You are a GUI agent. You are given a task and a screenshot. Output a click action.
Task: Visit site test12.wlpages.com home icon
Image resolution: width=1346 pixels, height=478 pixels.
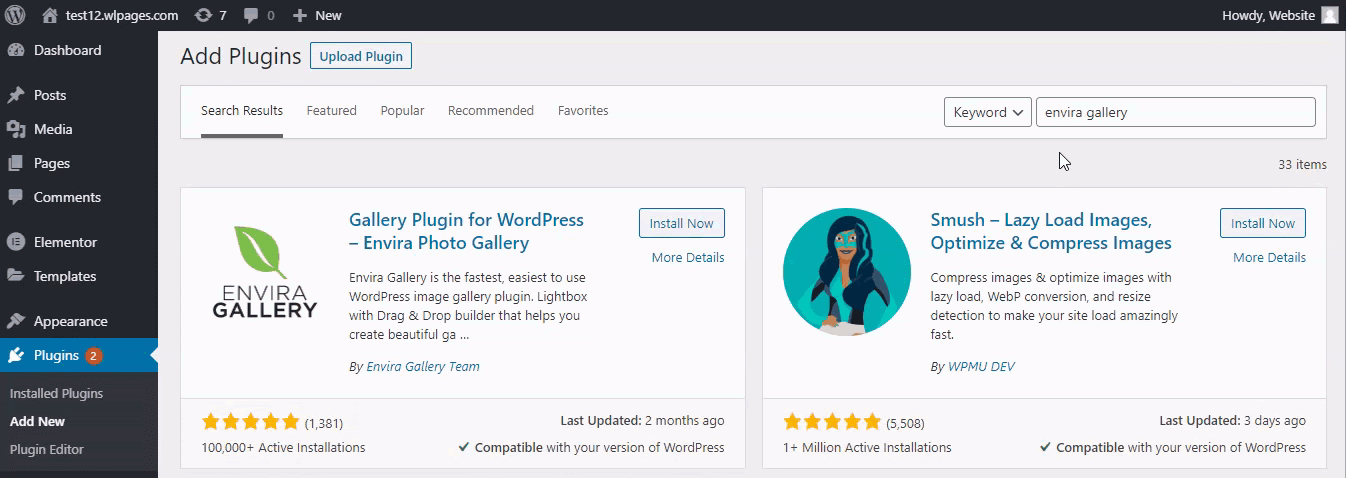click(x=50, y=15)
